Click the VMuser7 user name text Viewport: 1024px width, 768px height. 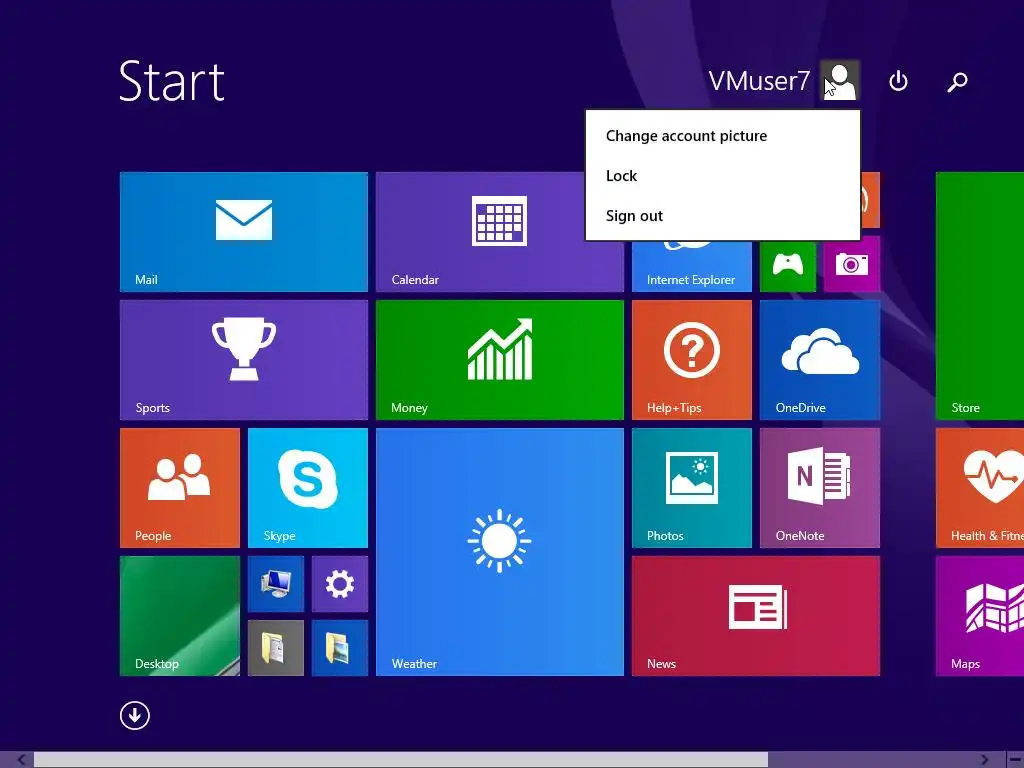pyautogui.click(x=759, y=81)
